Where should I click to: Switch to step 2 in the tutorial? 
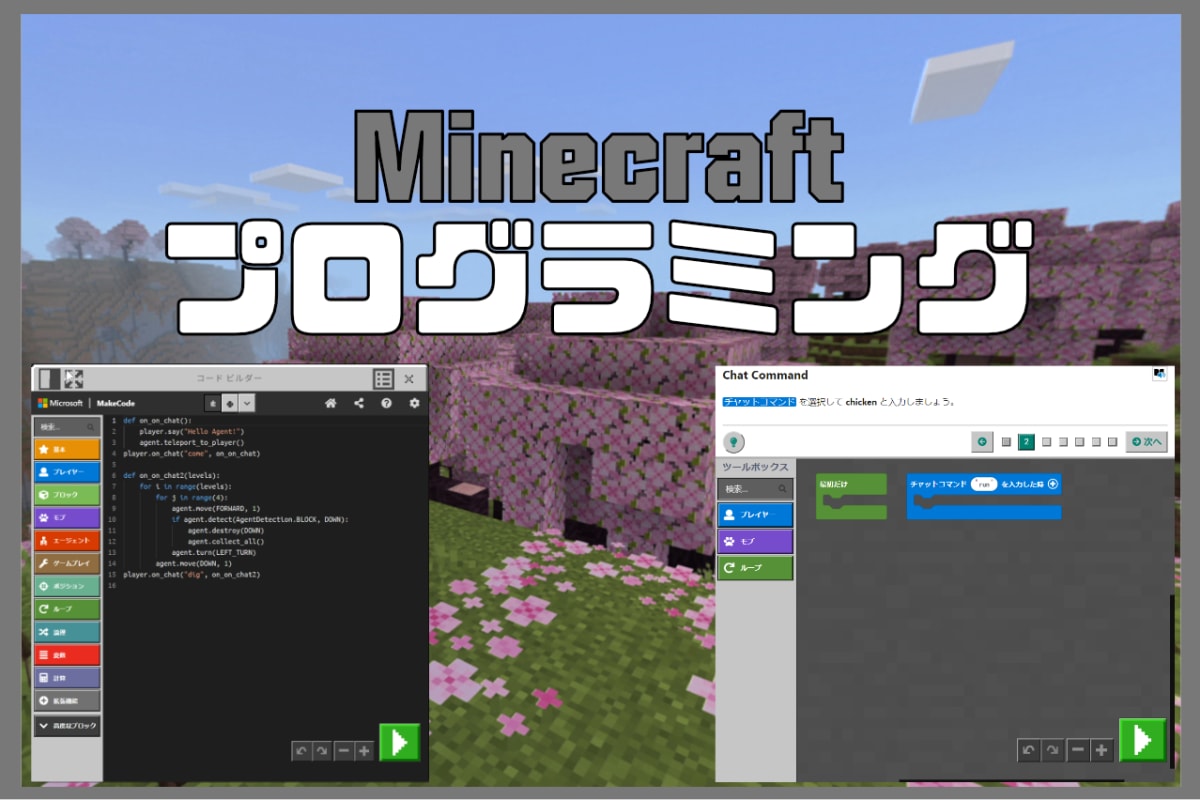pos(1026,442)
